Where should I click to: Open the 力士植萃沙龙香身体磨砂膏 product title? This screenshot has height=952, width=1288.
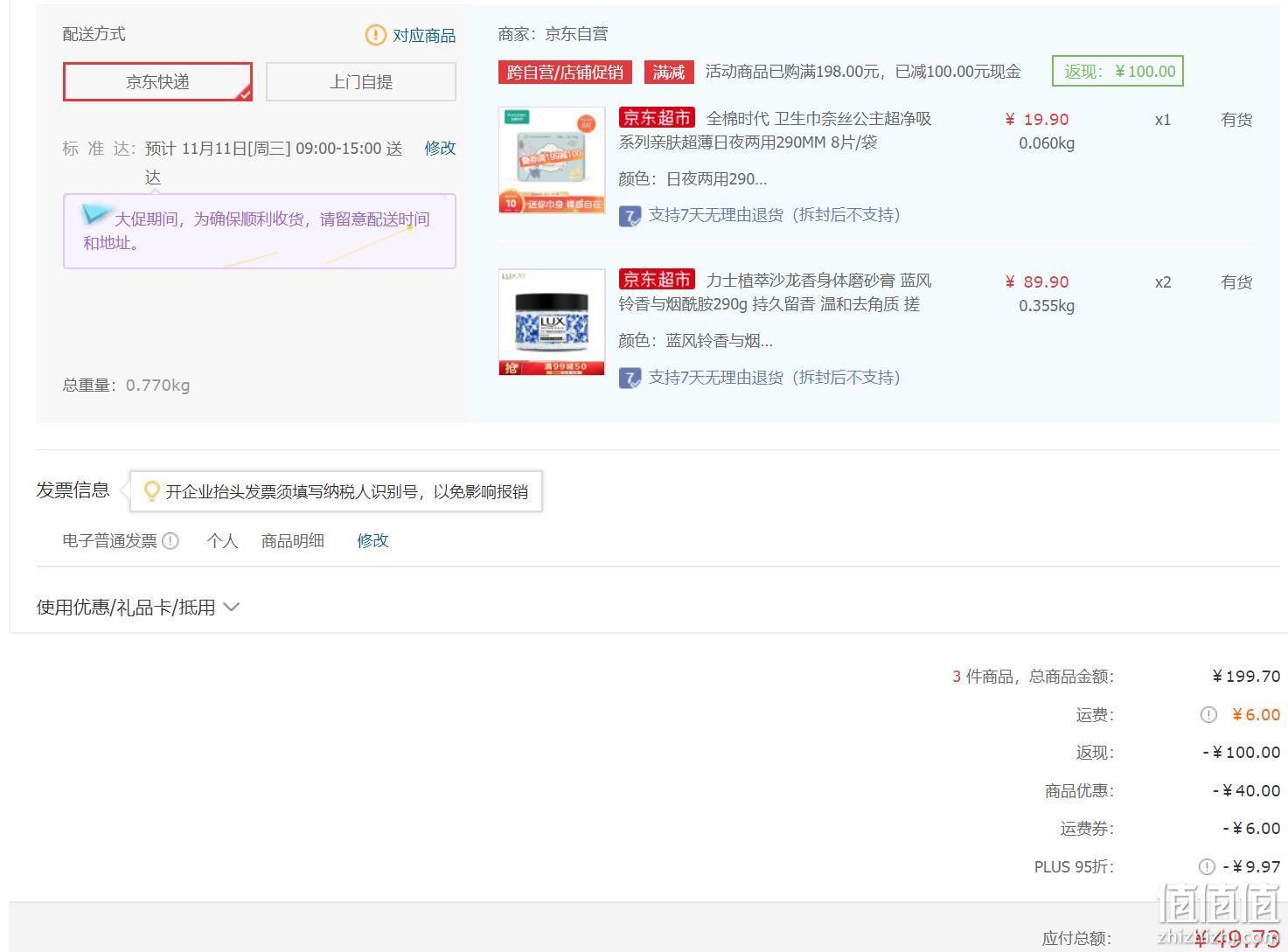pos(776,292)
